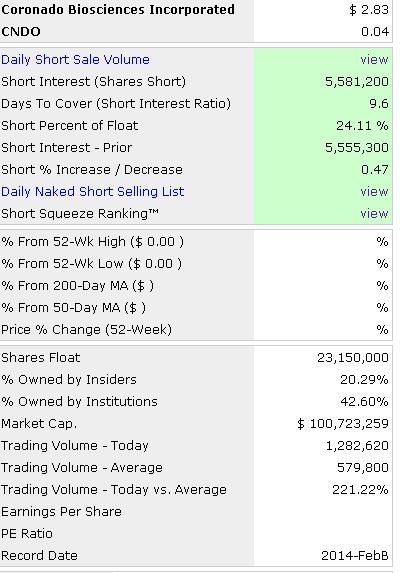The image size is (420, 573).
Task: Click the % From 200-Day MA label
Action: click(x=77, y=285)
